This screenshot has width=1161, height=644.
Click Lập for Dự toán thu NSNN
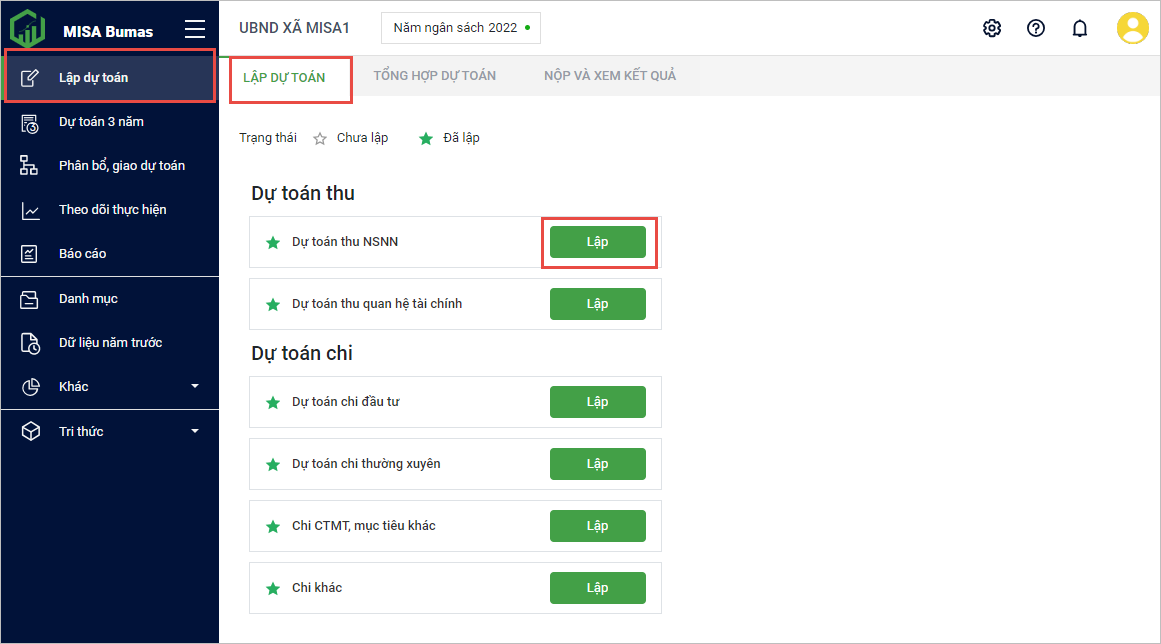[x=597, y=242]
